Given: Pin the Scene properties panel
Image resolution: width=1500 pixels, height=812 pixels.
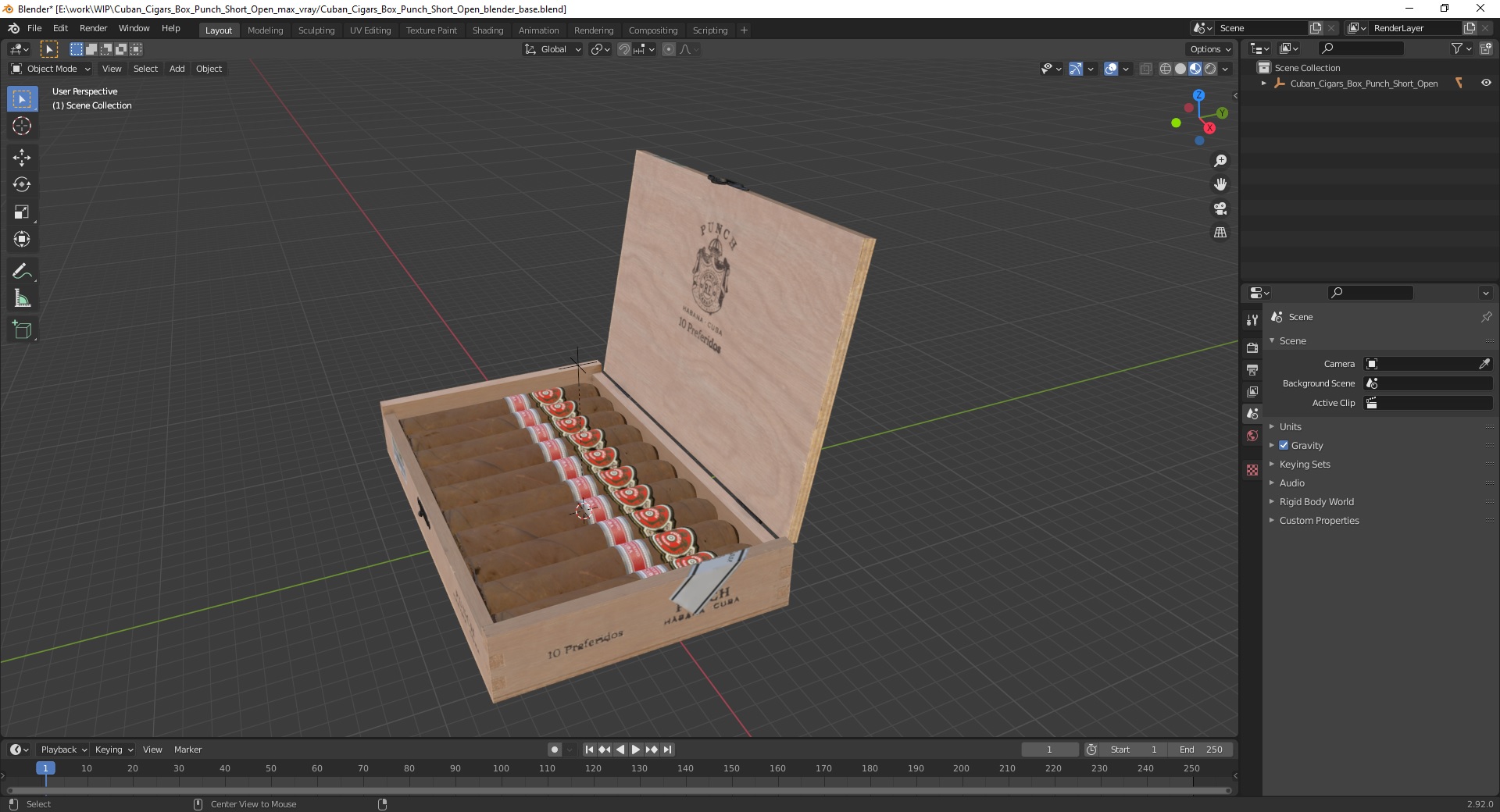Looking at the screenshot, I should pos(1486,317).
